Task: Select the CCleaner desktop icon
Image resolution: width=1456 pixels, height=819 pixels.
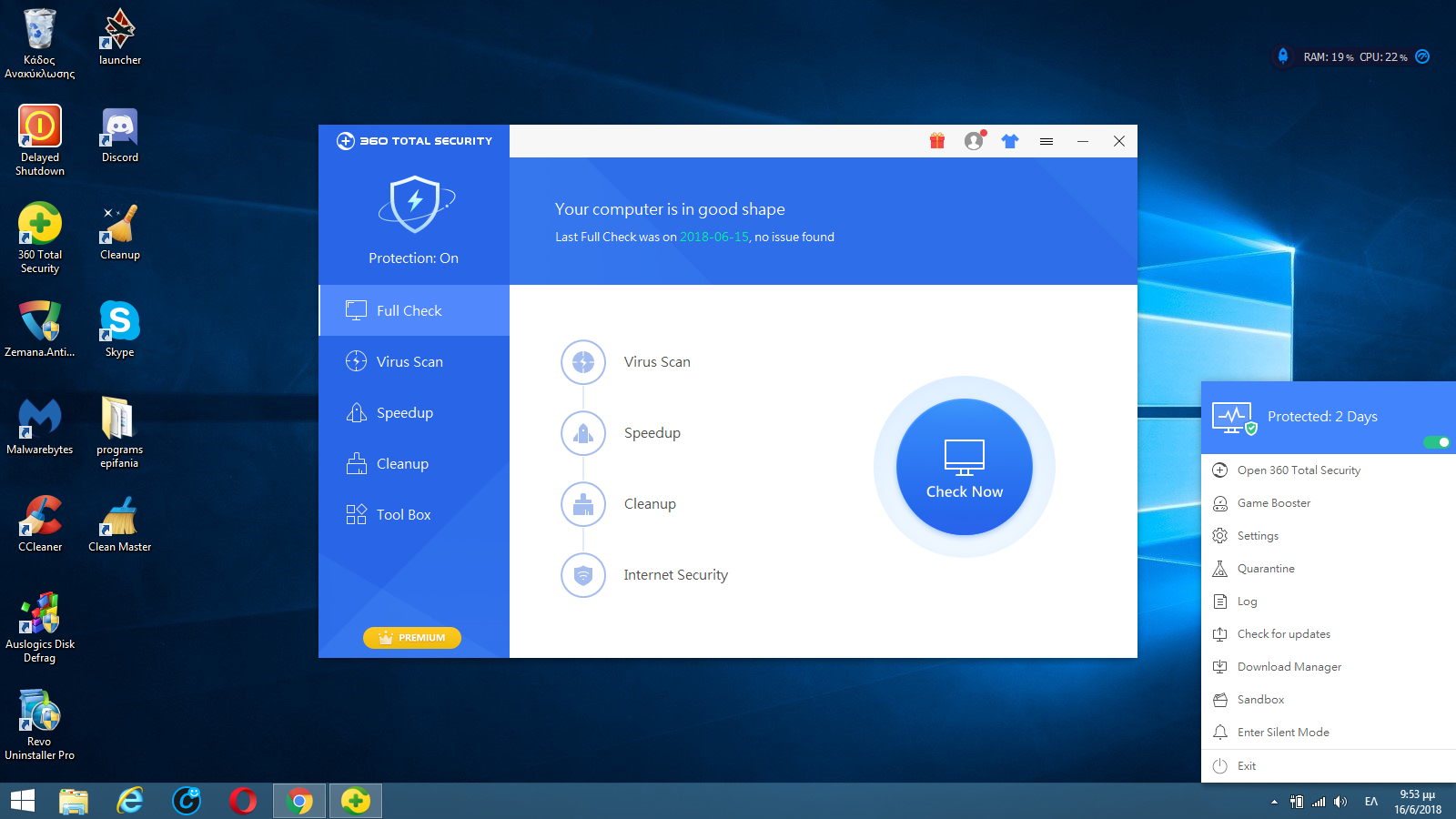Action: click(x=40, y=524)
